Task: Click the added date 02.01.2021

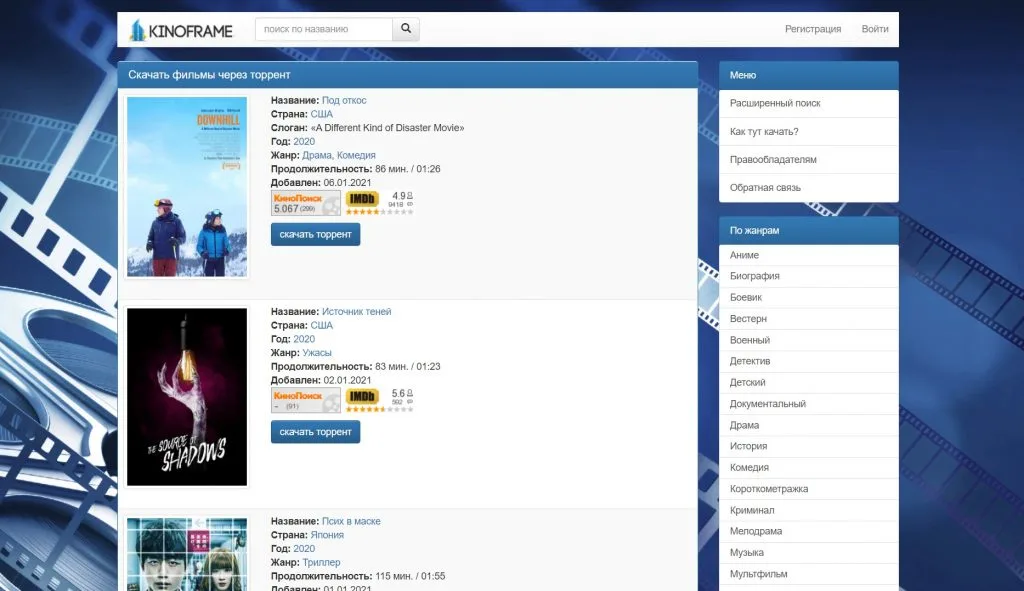Action: (347, 380)
